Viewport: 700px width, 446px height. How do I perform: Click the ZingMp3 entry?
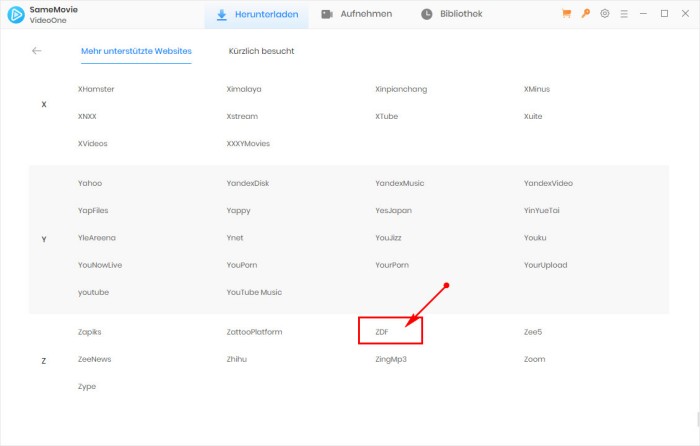[x=391, y=359]
